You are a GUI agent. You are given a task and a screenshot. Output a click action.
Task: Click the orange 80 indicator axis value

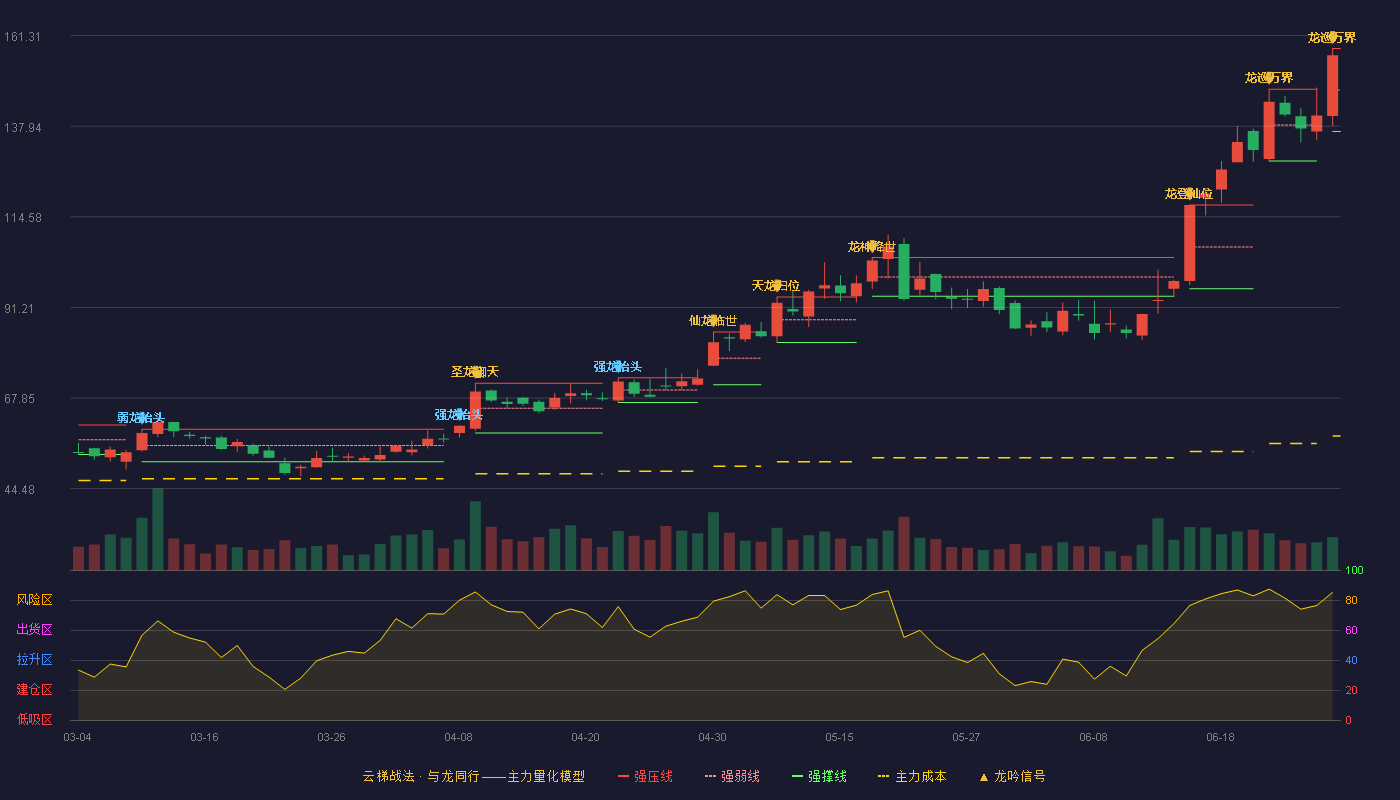(1351, 601)
